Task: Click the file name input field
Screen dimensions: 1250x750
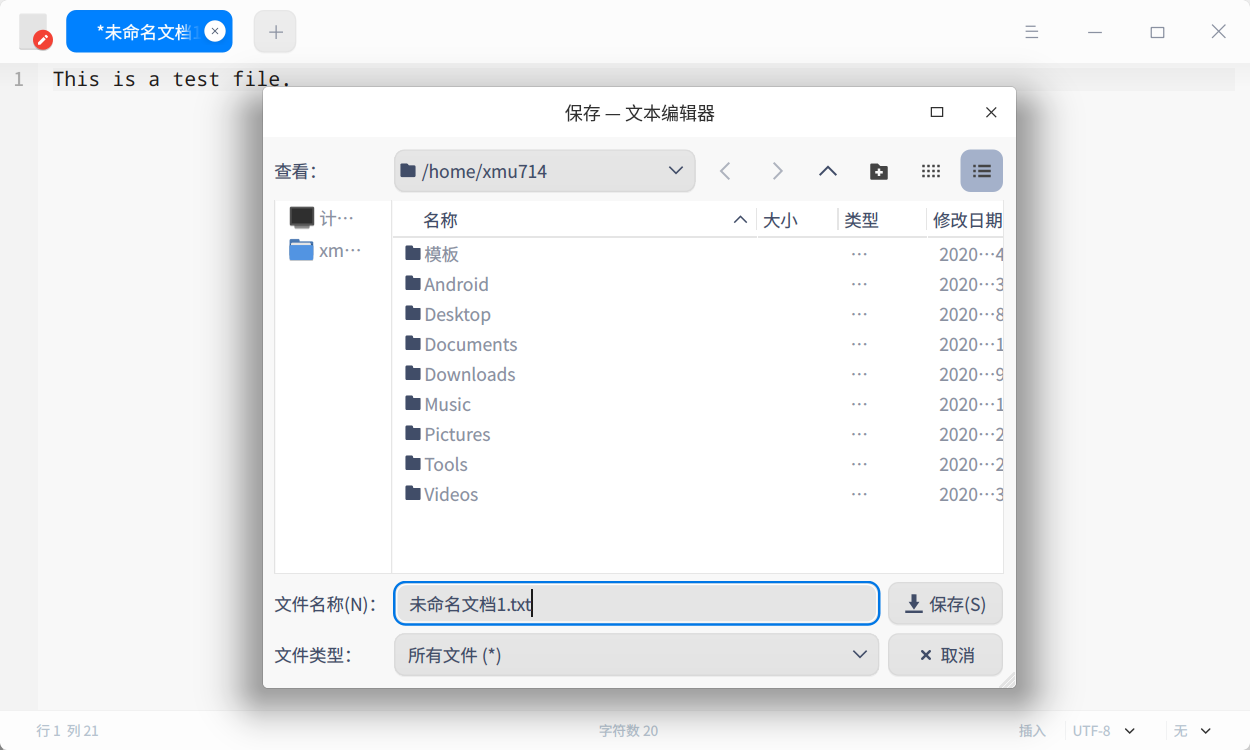Action: 637,604
